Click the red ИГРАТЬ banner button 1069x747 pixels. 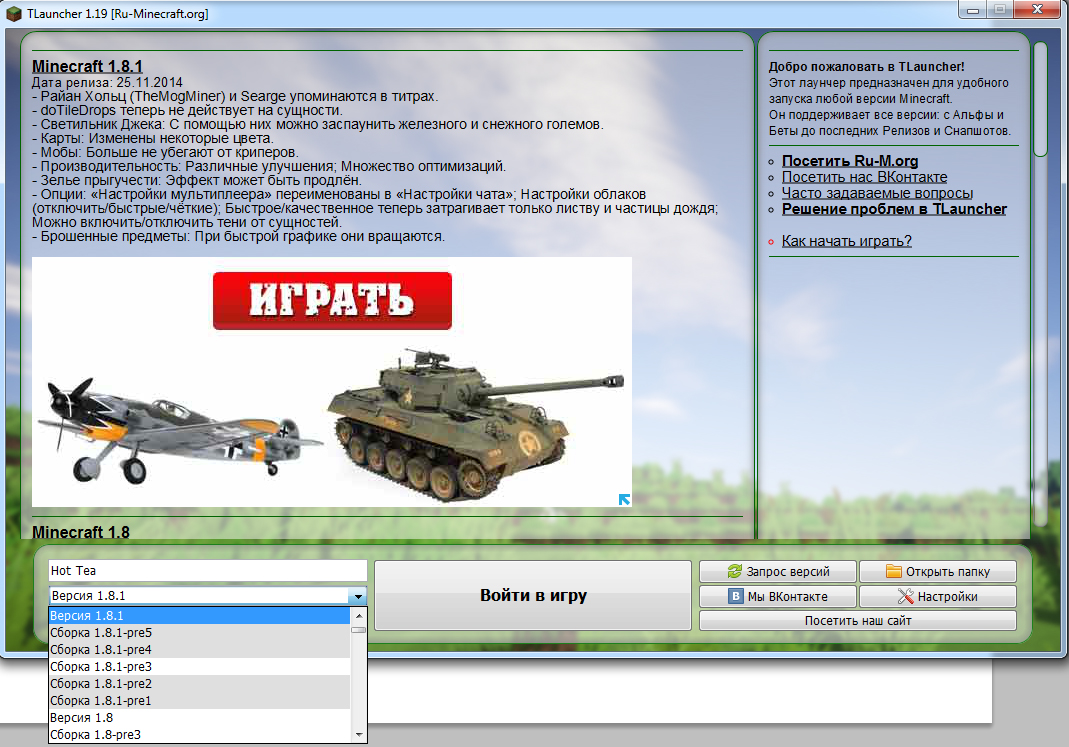click(x=332, y=301)
